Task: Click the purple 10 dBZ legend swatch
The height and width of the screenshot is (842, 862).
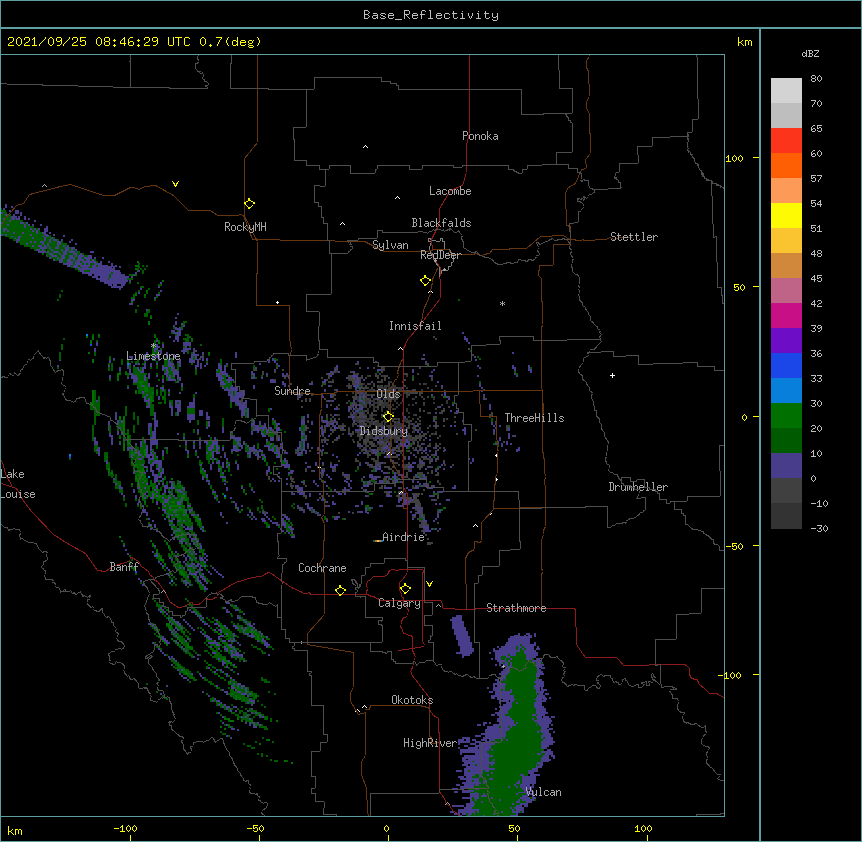Action: pos(786,466)
